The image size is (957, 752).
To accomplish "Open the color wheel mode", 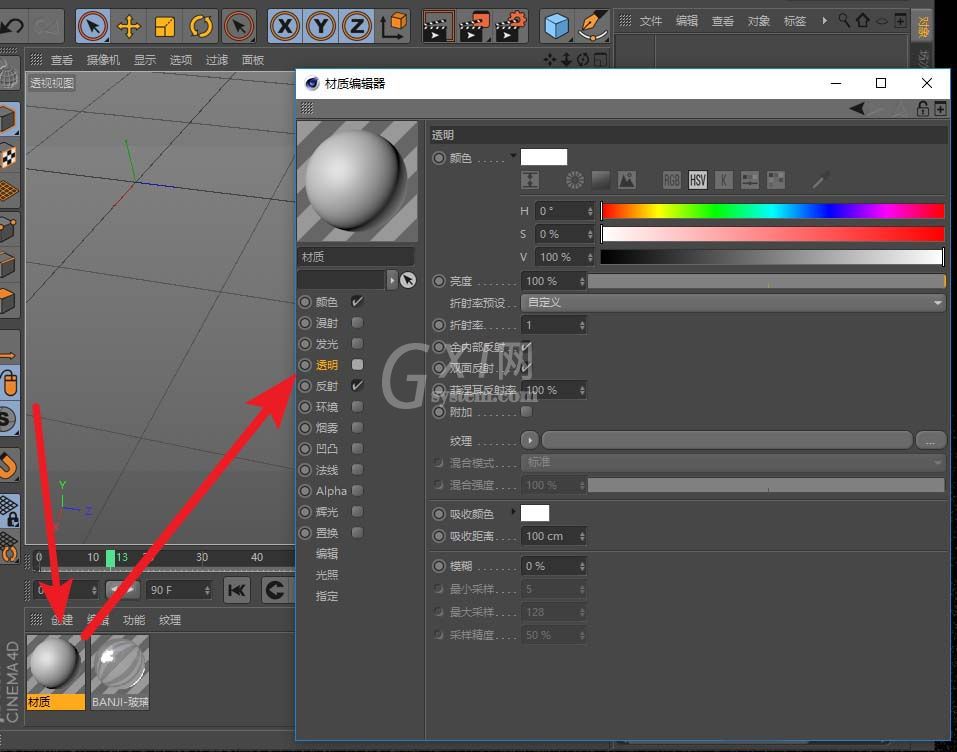I will [x=574, y=180].
